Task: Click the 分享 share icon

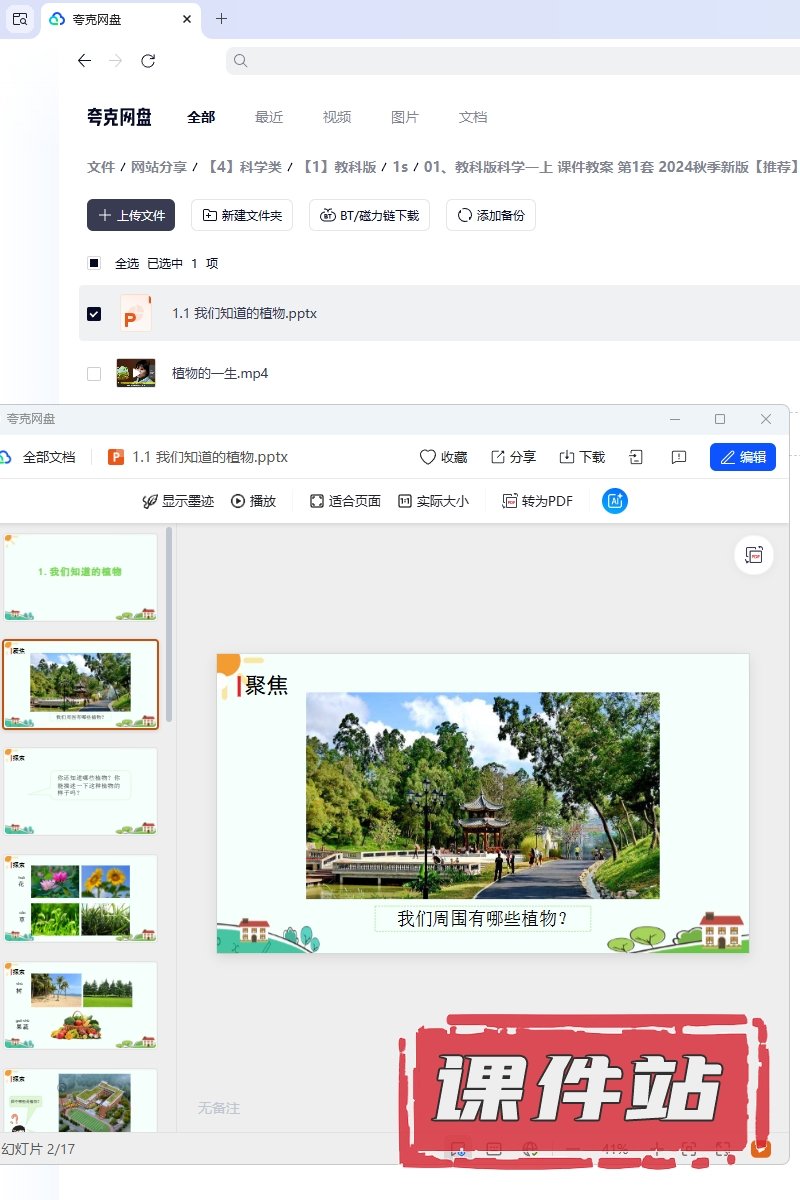Action: pos(498,457)
